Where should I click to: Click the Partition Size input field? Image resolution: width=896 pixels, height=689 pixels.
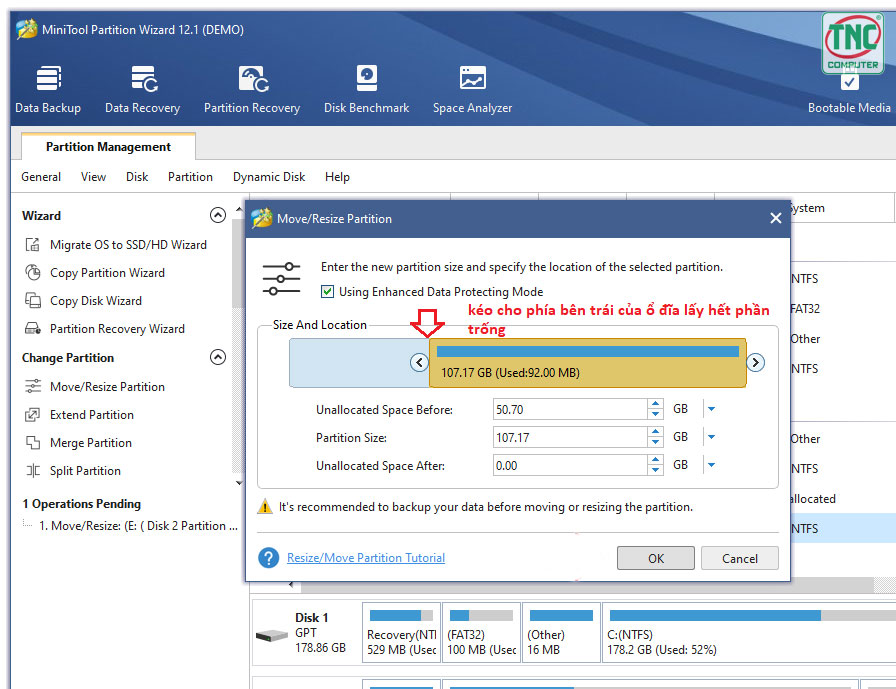click(570, 437)
